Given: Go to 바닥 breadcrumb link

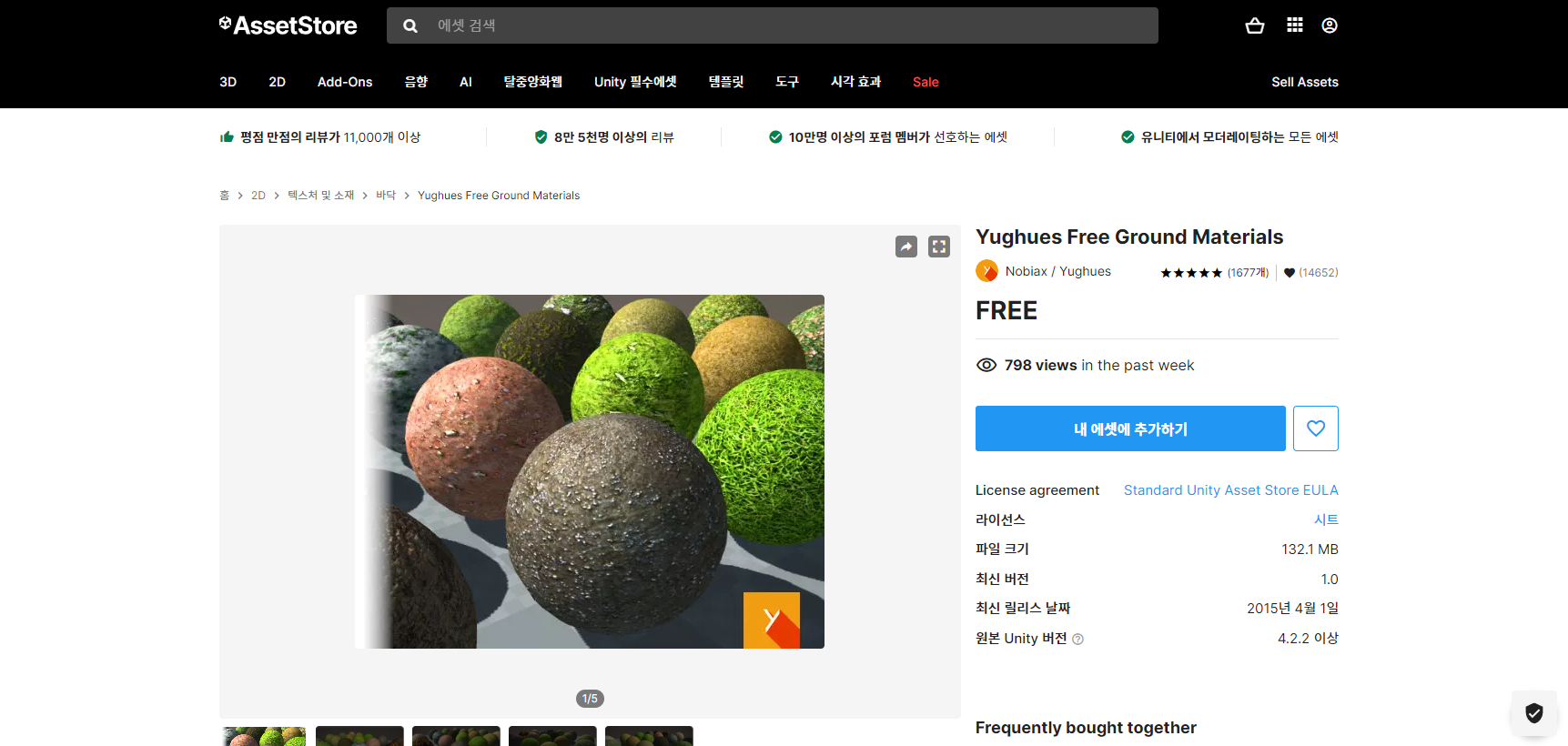Looking at the screenshot, I should 386,196.
